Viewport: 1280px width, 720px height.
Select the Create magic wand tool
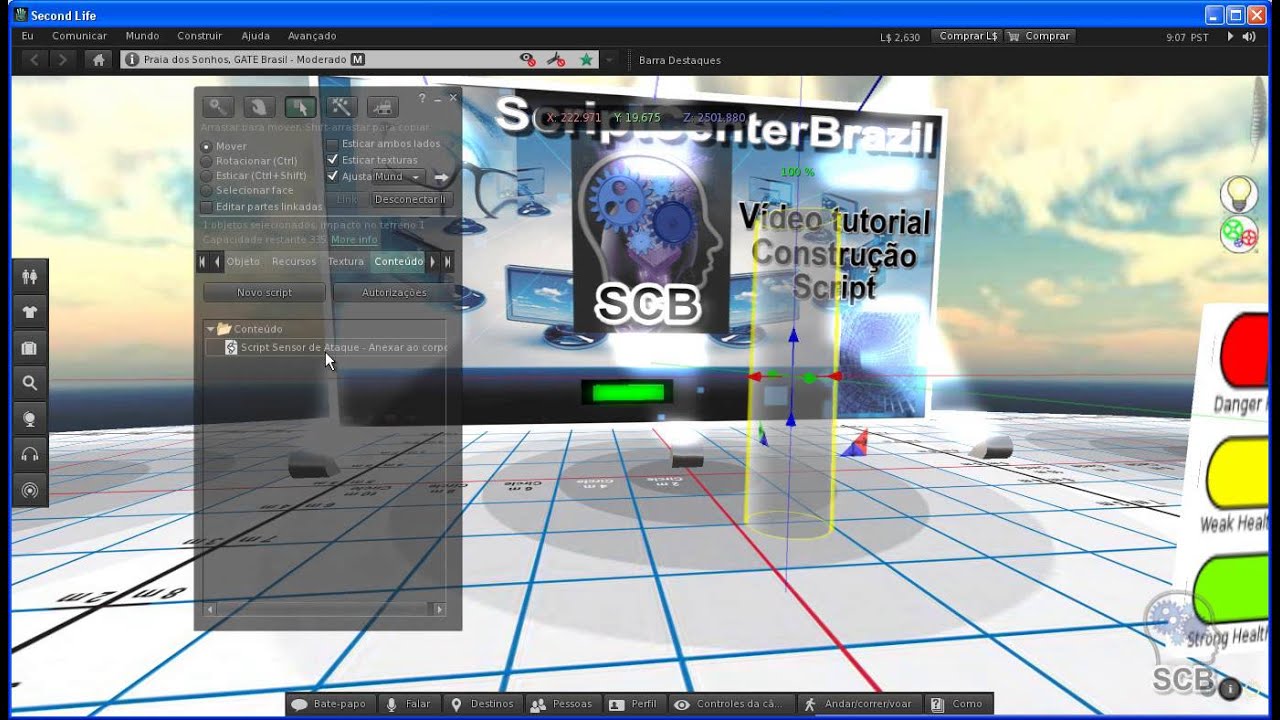341,107
